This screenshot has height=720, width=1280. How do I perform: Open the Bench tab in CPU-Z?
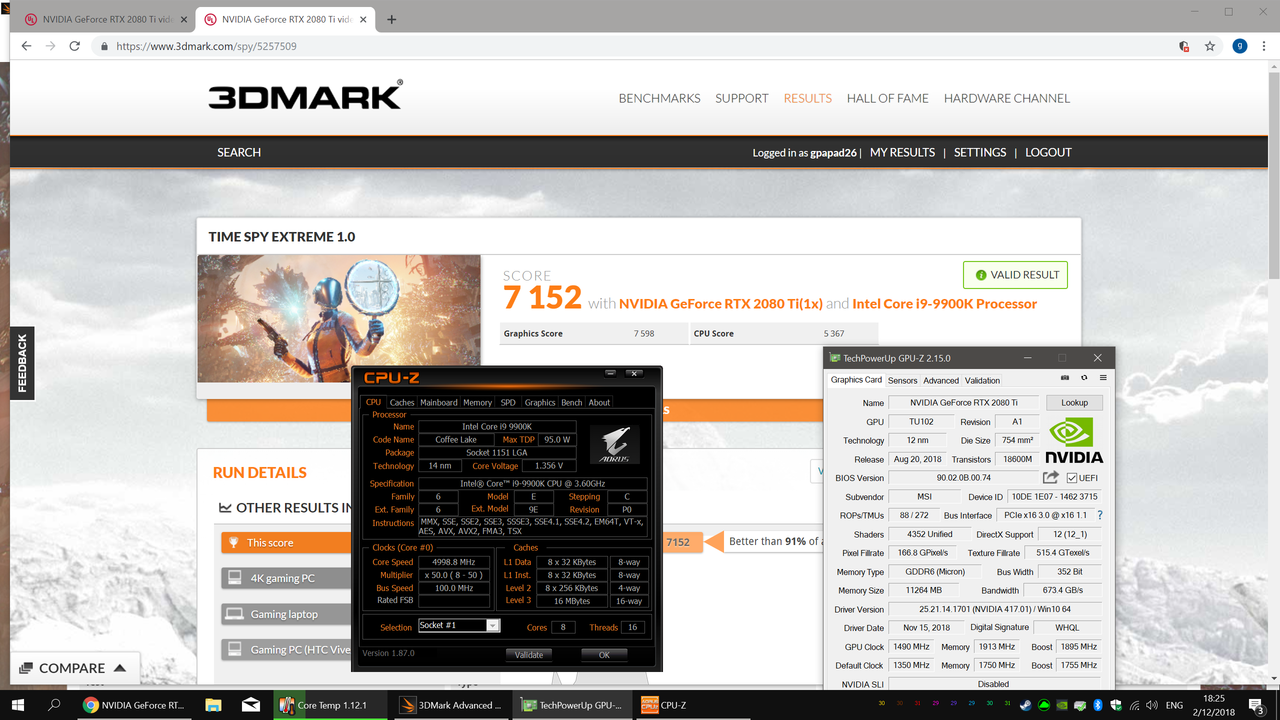click(x=571, y=402)
